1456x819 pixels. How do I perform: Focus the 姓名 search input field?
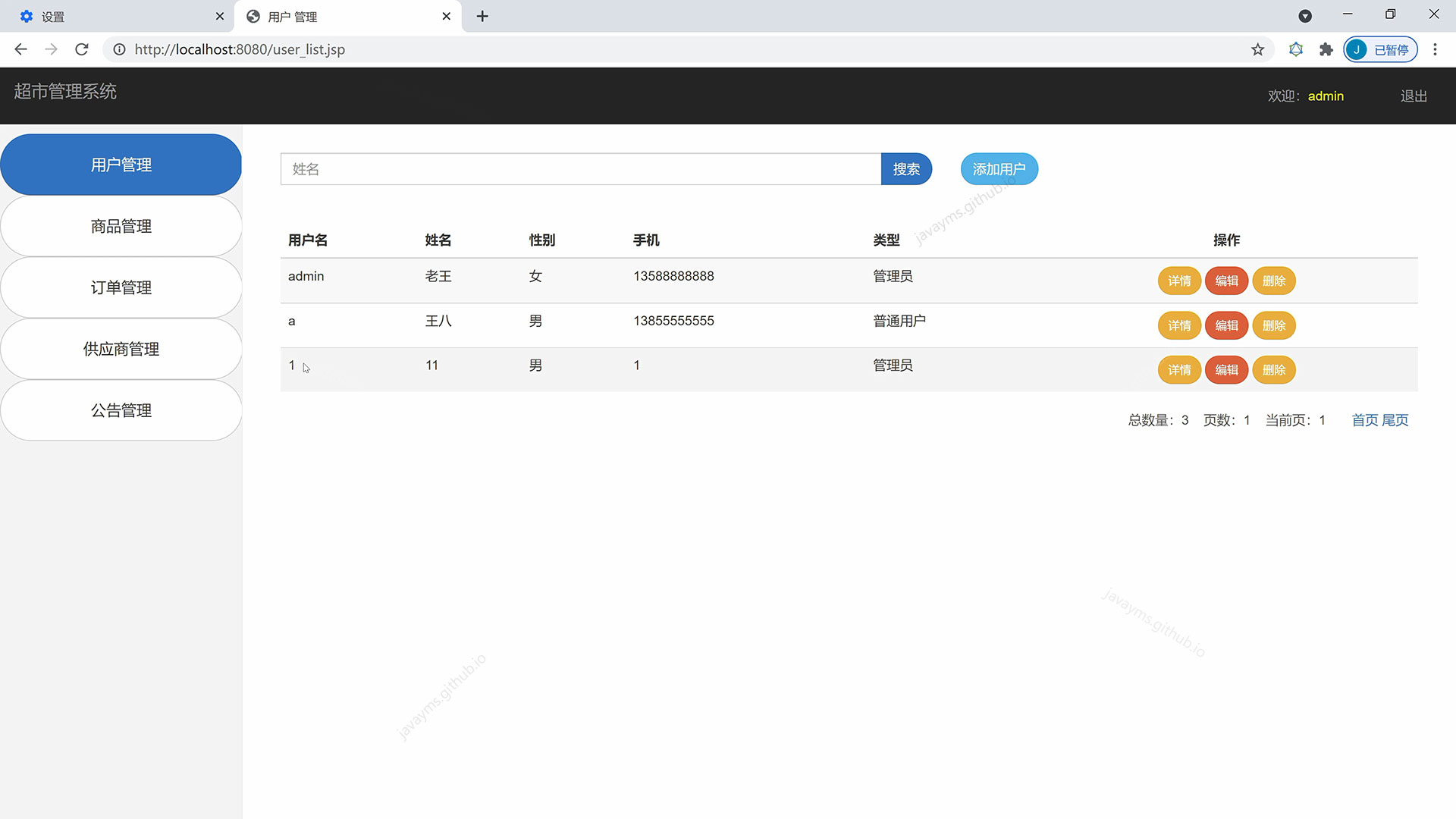point(580,169)
